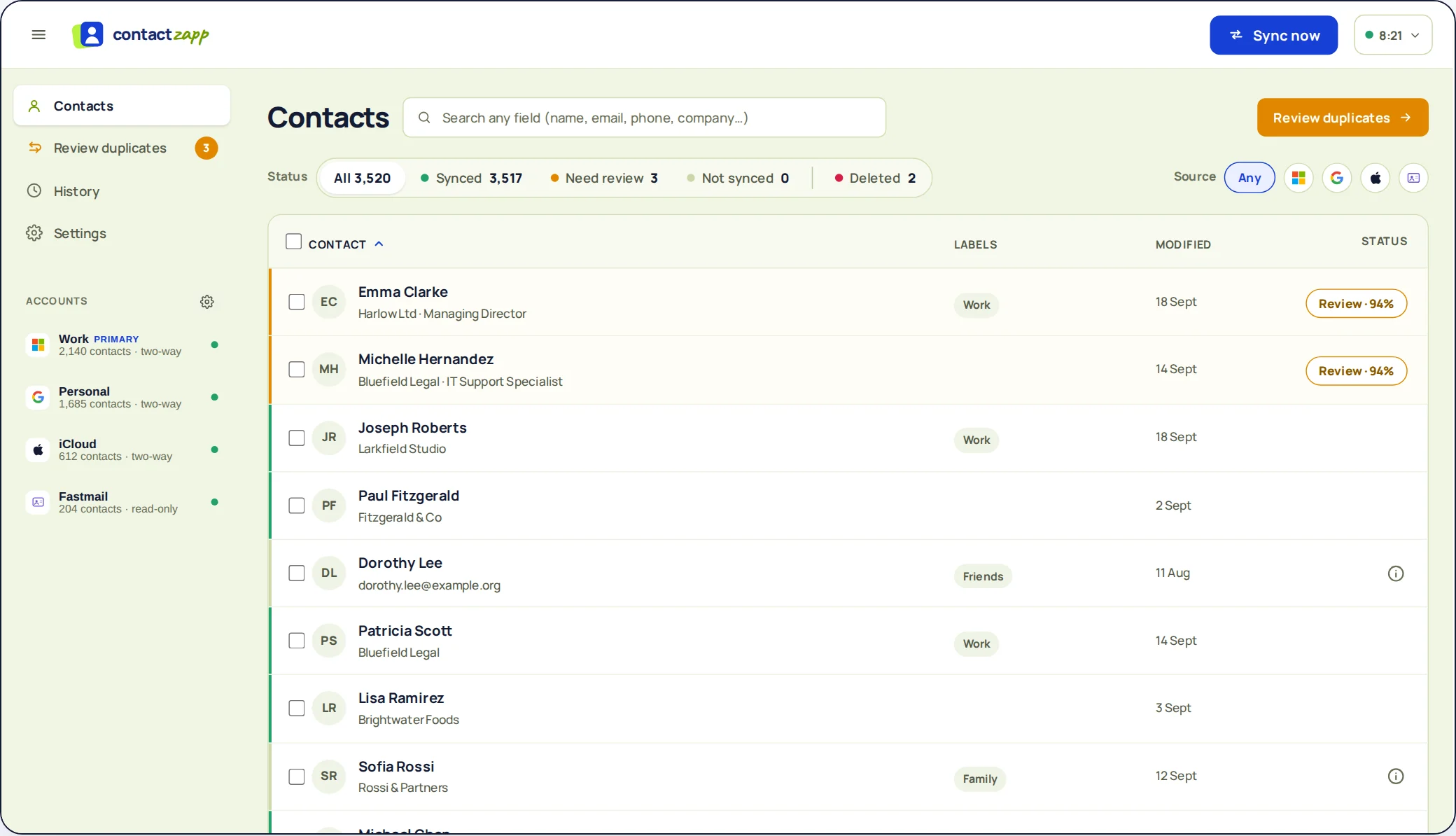Click info icon on Dorothy Lee row

click(x=1396, y=573)
